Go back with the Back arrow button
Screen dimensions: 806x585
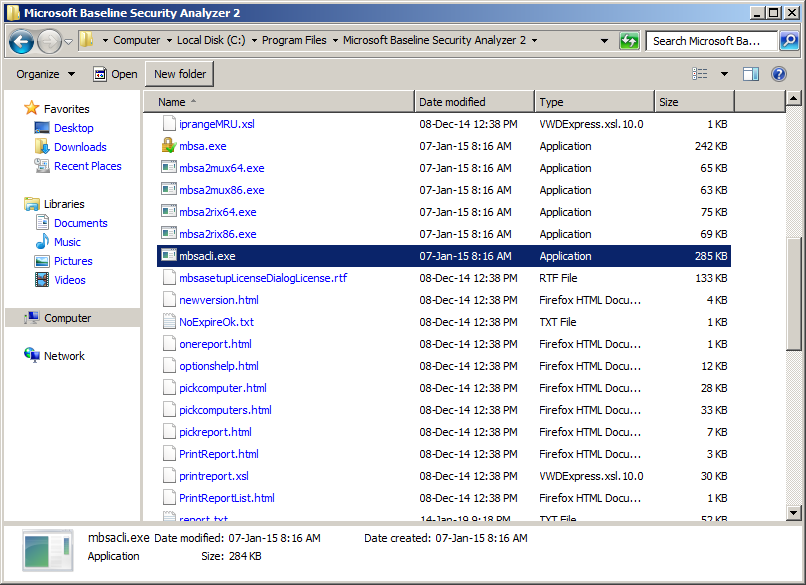(x=22, y=41)
